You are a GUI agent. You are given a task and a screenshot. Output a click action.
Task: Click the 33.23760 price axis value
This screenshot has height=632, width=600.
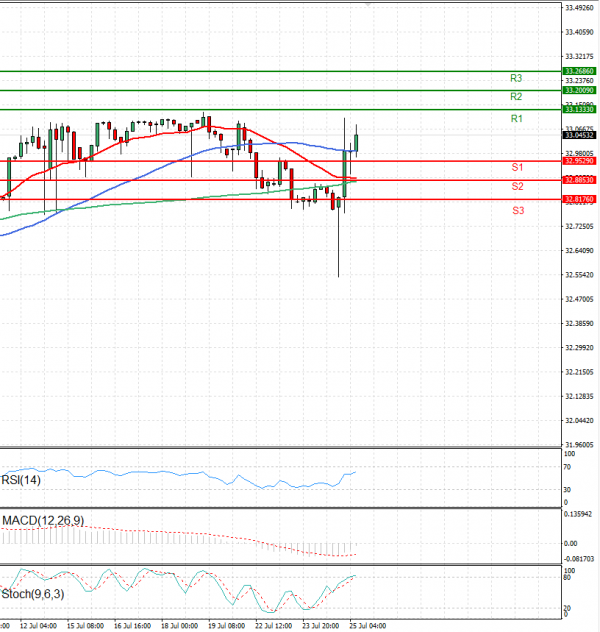point(579,81)
